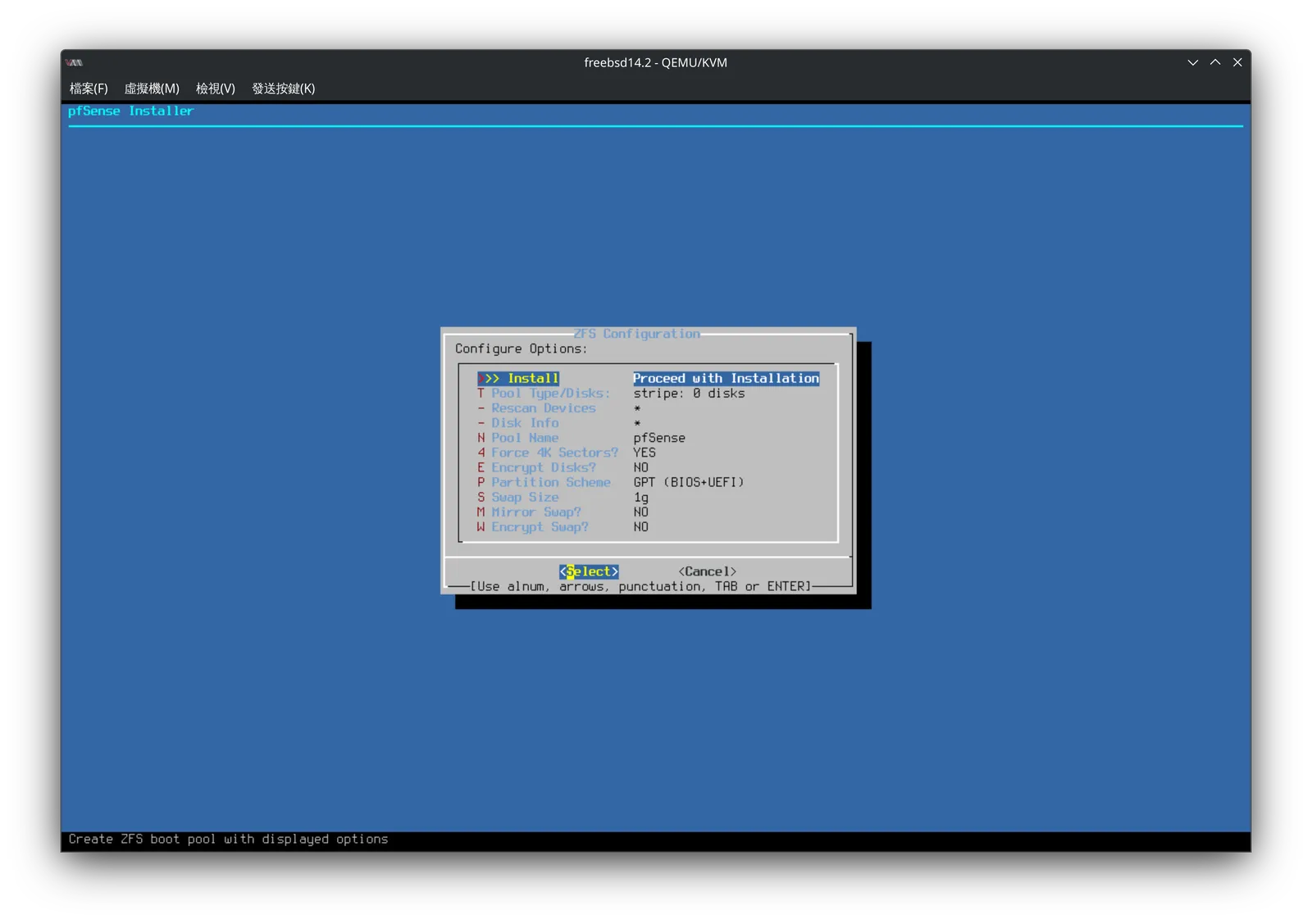Edit the Pool Name option
The width and height of the screenshot is (1312, 924).
tap(648, 438)
